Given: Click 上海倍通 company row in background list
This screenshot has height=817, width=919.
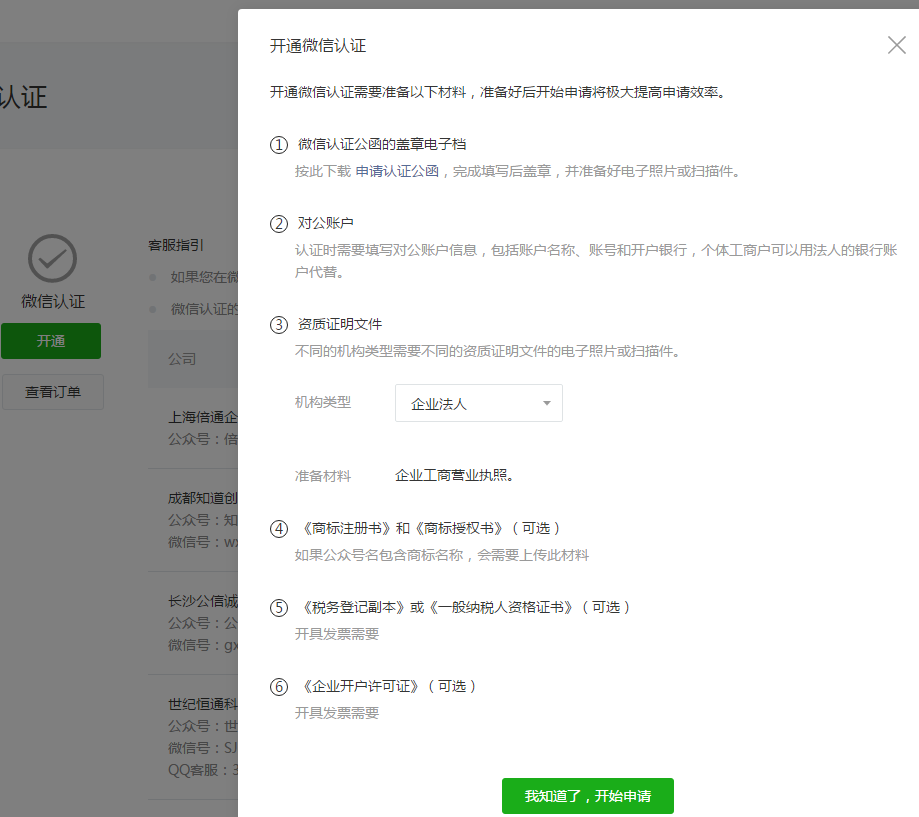Looking at the screenshot, I should click(x=193, y=428).
